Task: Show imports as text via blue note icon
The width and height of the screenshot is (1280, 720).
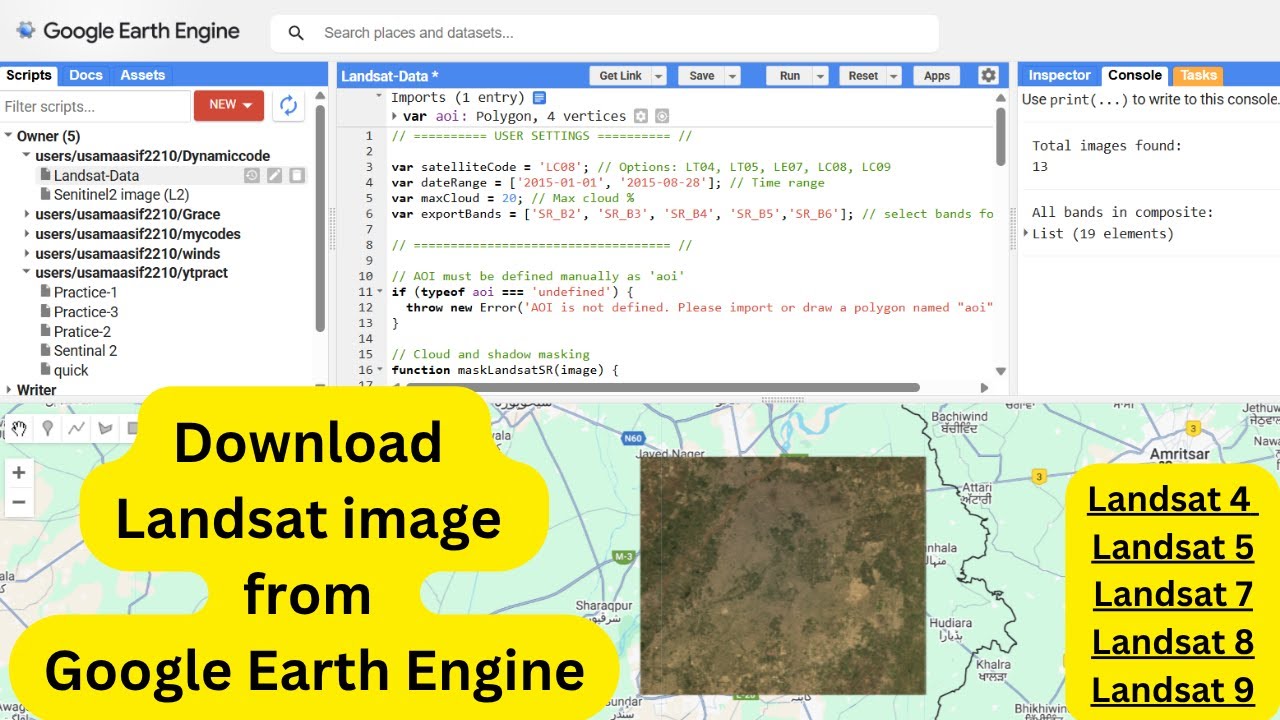Action: (539, 97)
